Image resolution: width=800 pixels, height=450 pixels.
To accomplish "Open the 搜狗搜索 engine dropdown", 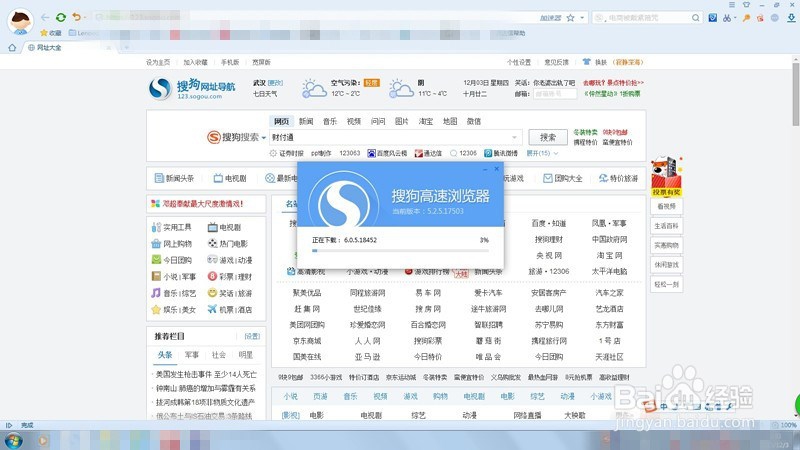I will point(264,138).
